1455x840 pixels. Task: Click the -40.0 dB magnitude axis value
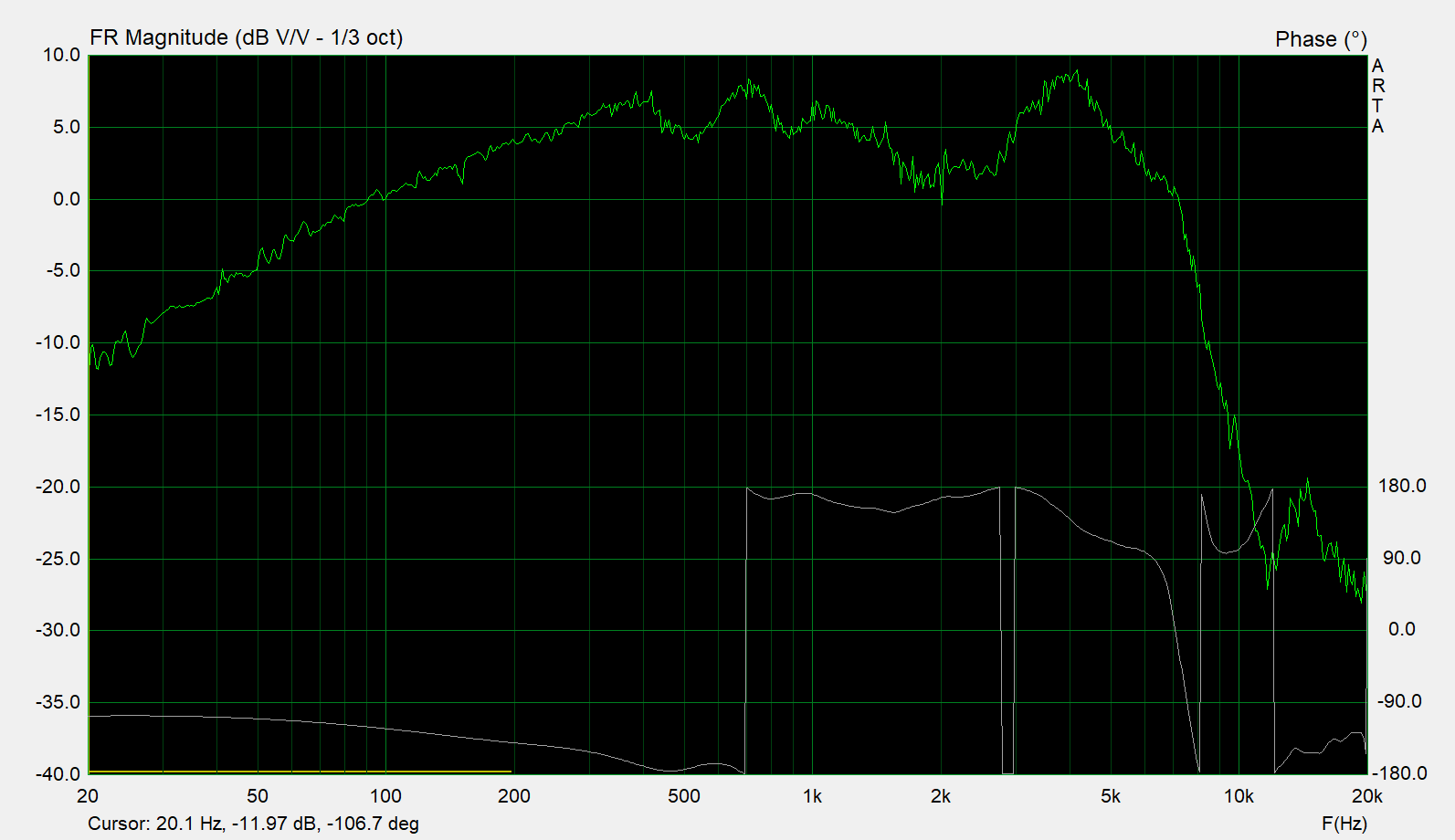click(x=58, y=774)
